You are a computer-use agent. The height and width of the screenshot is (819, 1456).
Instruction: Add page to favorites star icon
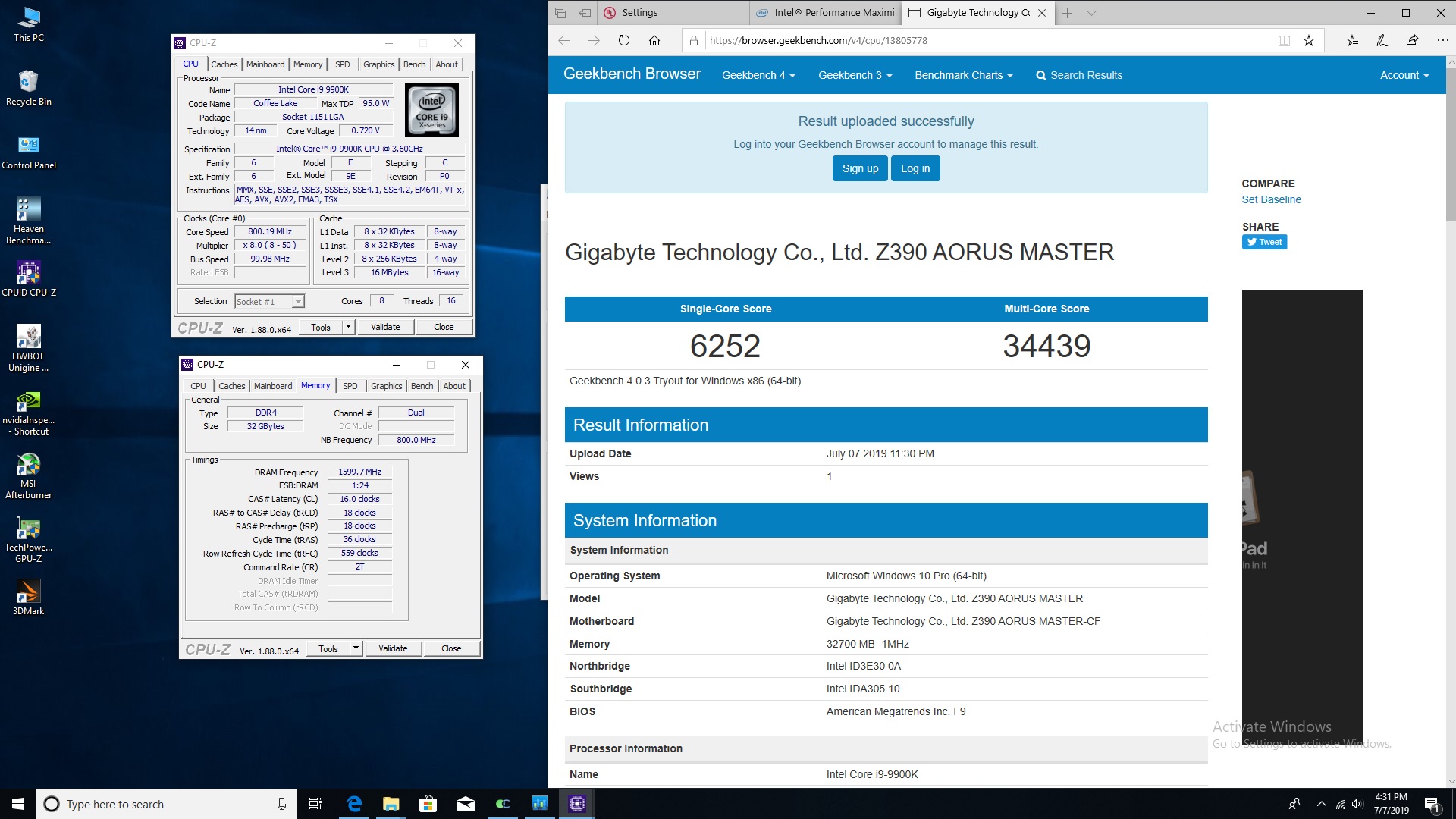[x=1308, y=41]
